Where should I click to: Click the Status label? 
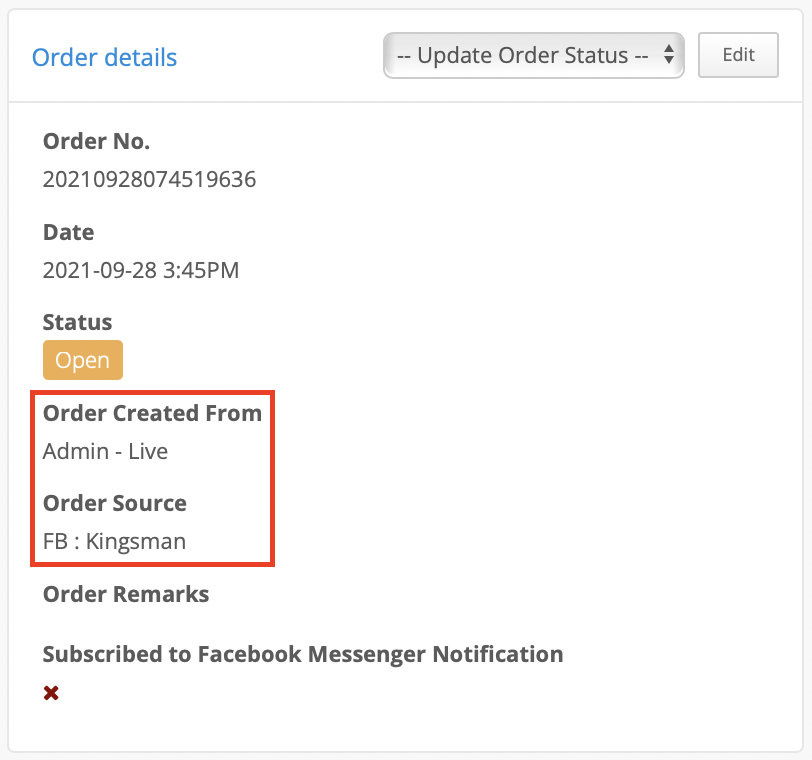[x=77, y=322]
